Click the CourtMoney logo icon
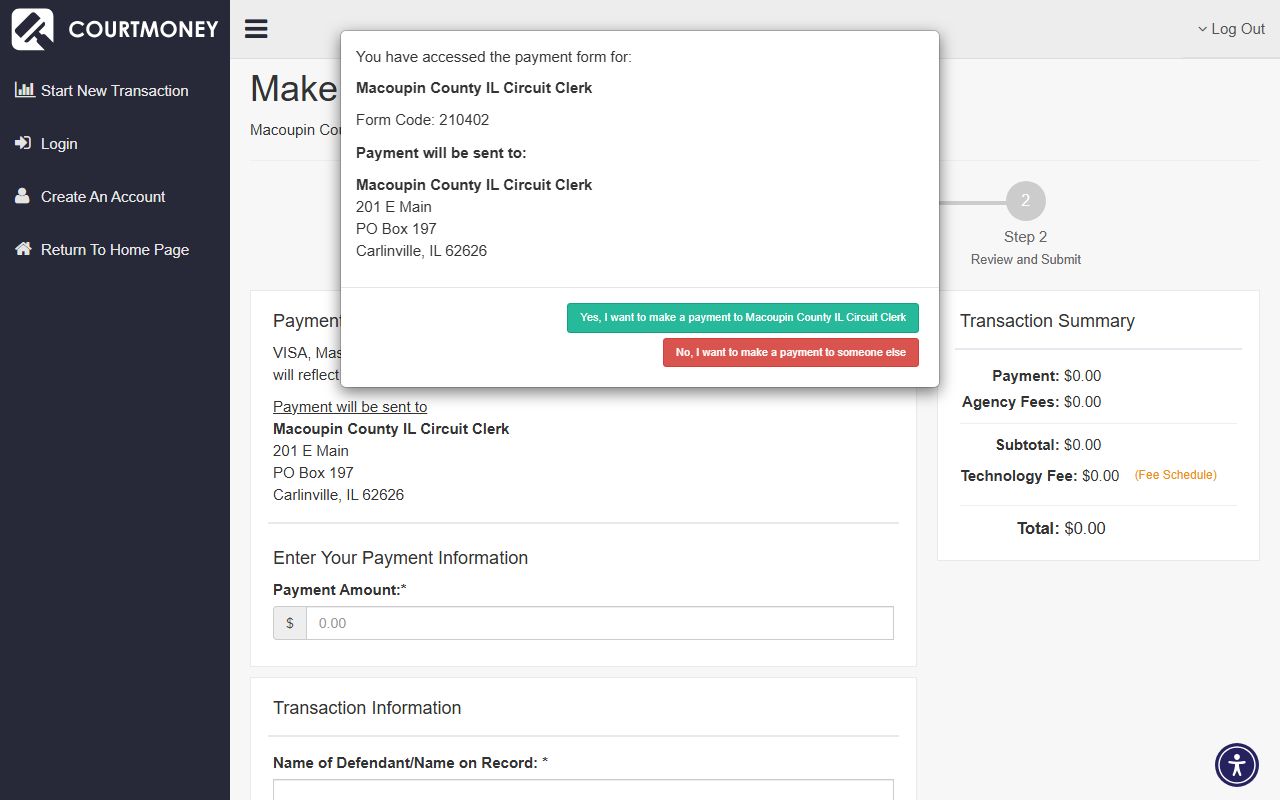1280x800 pixels. point(32,29)
